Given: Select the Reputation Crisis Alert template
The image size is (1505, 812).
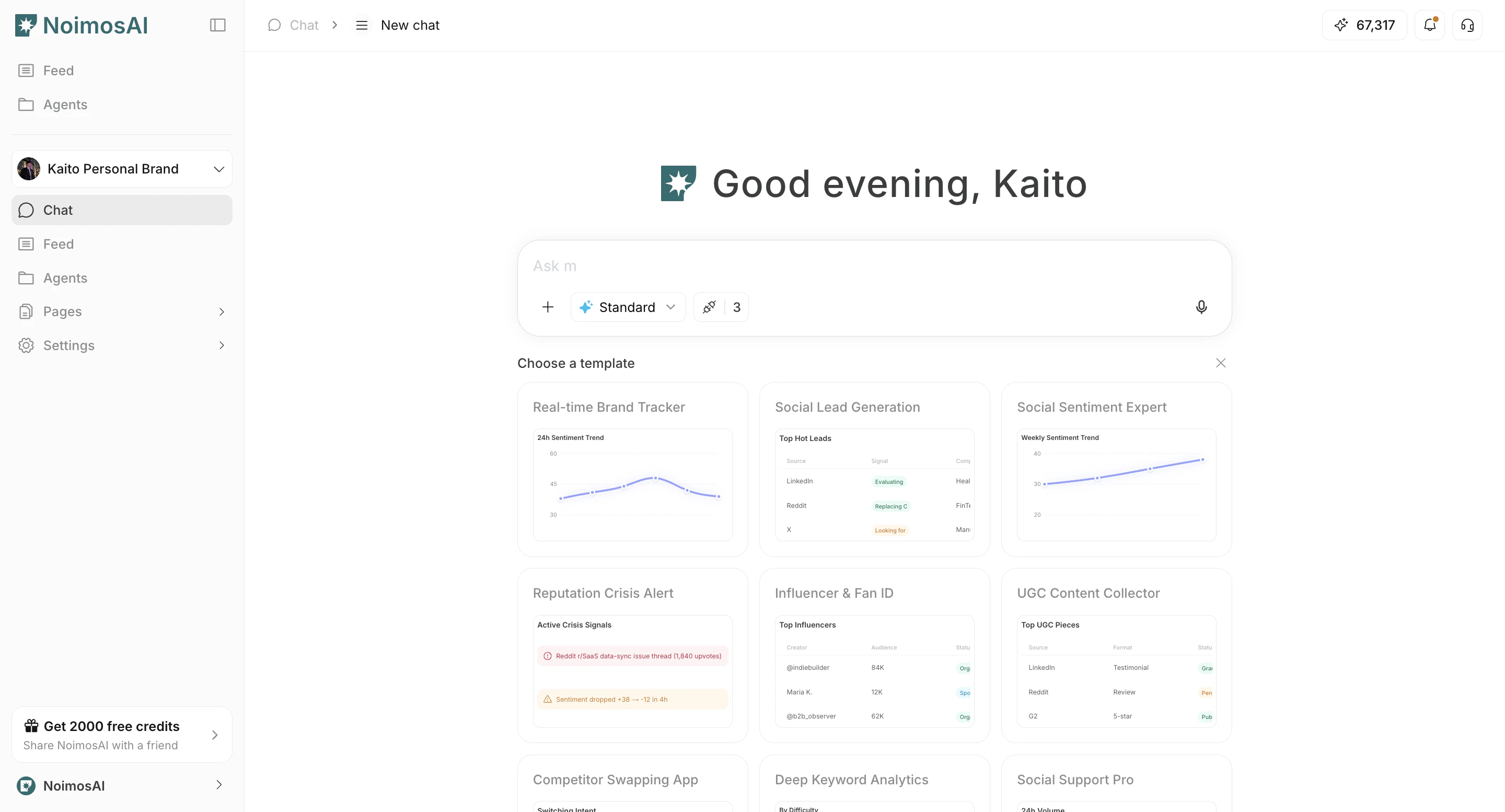Looking at the screenshot, I should point(632,655).
